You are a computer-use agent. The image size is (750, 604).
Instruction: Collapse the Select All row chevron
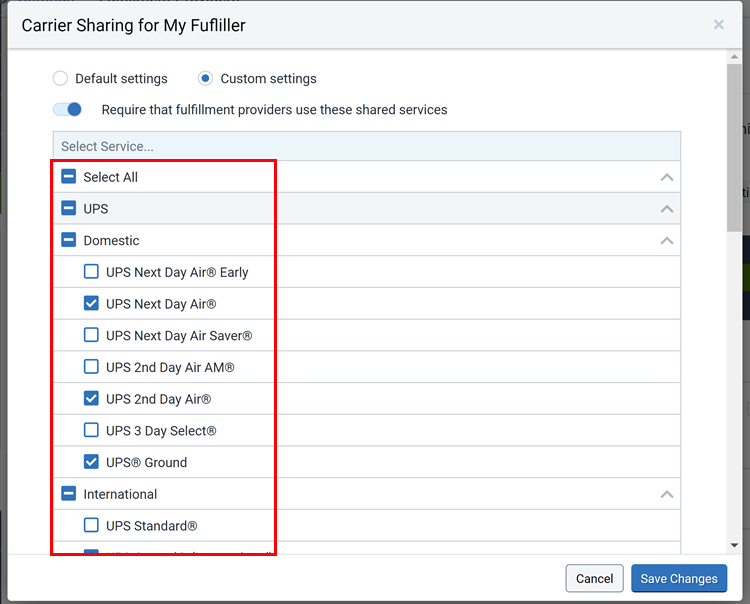point(667,178)
